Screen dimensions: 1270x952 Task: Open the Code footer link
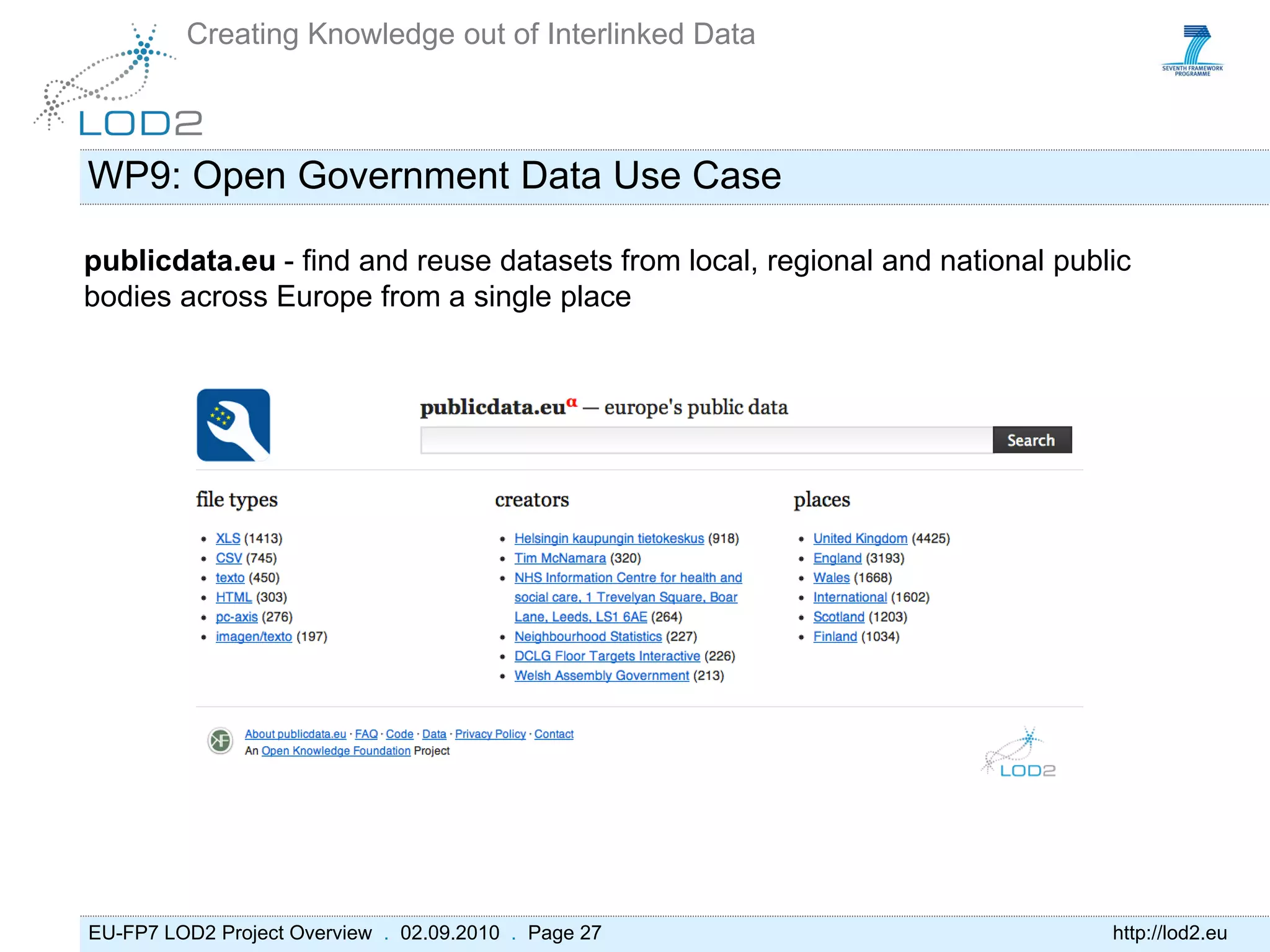pos(399,734)
